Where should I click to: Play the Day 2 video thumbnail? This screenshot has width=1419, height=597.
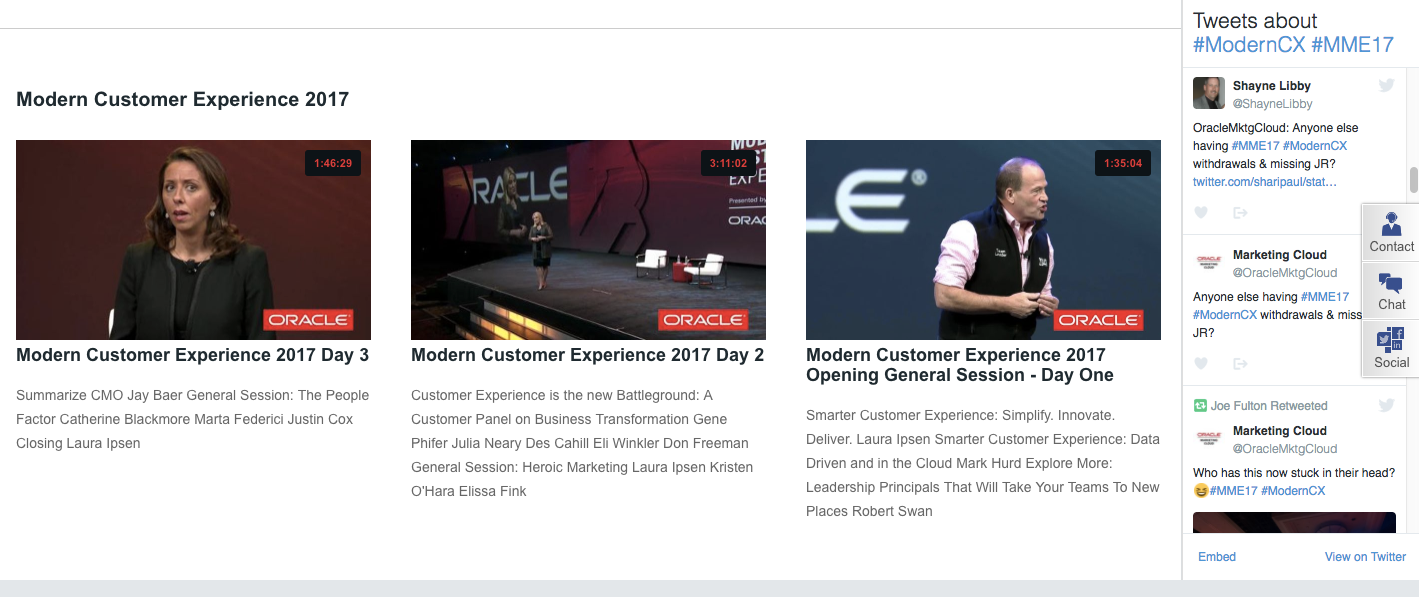(588, 240)
